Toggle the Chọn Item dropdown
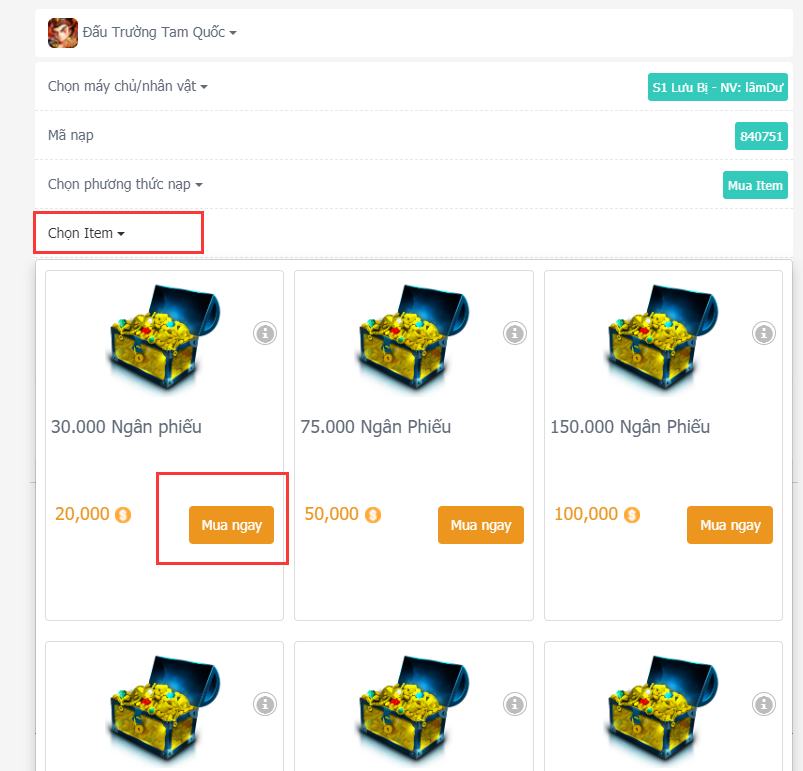The image size is (803, 771). (x=86, y=233)
